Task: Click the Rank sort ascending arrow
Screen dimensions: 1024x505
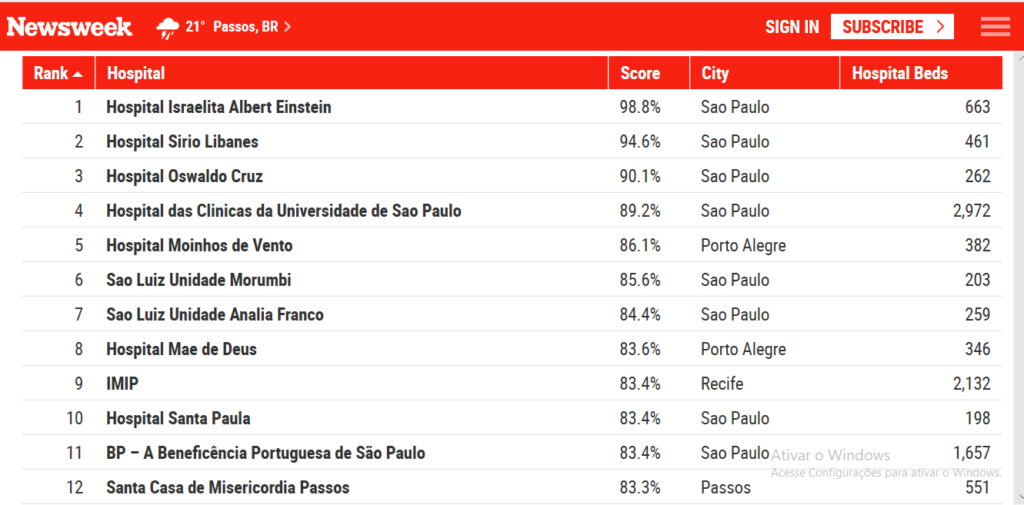Action: click(78, 74)
